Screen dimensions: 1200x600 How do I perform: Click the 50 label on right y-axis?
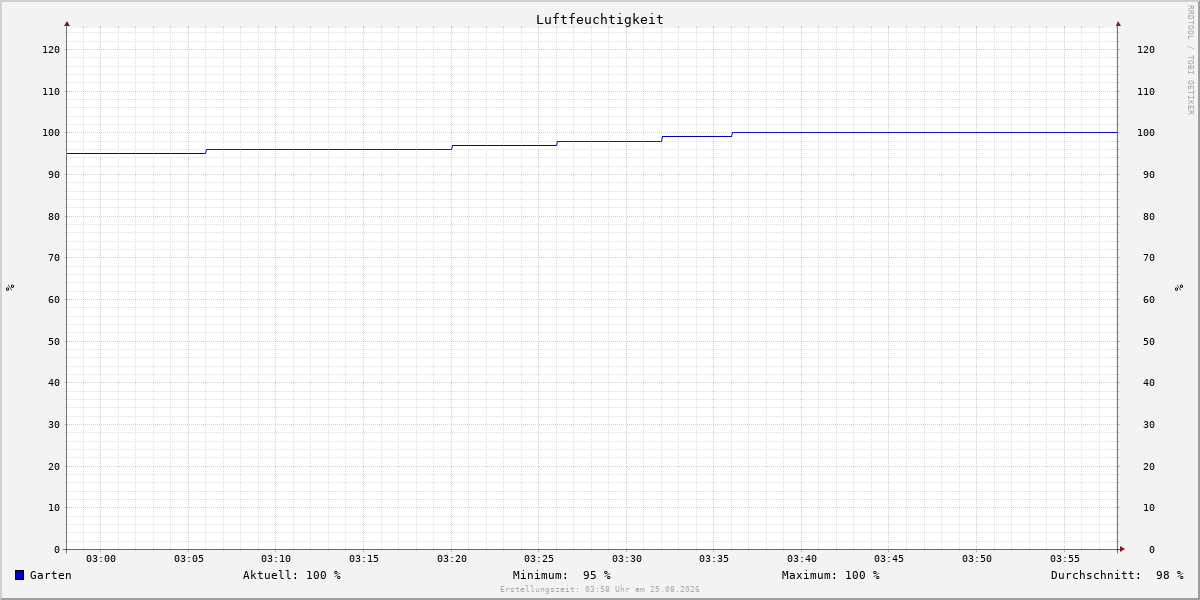1149,341
